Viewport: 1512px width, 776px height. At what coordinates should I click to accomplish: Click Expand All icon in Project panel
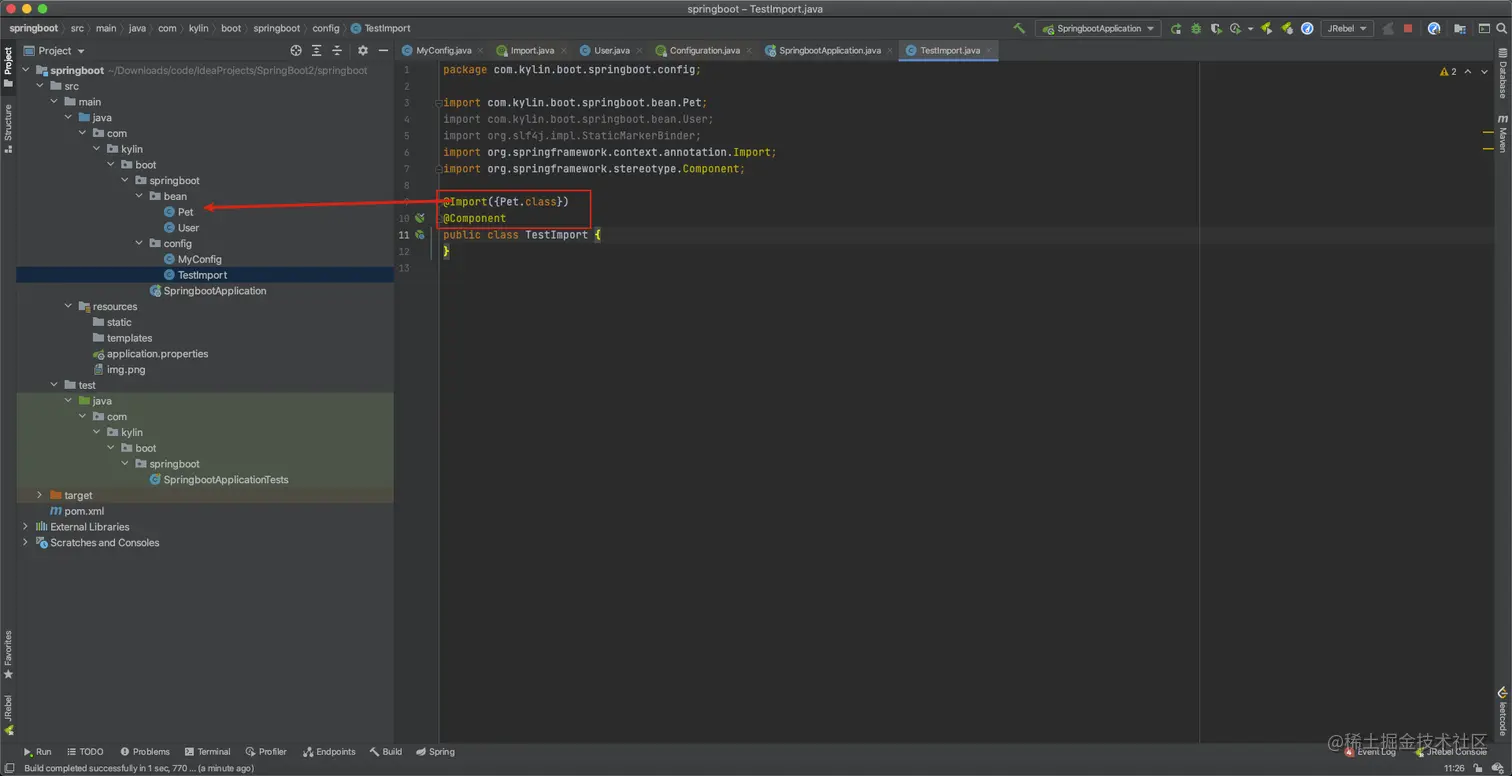pyautogui.click(x=317, y=50)
